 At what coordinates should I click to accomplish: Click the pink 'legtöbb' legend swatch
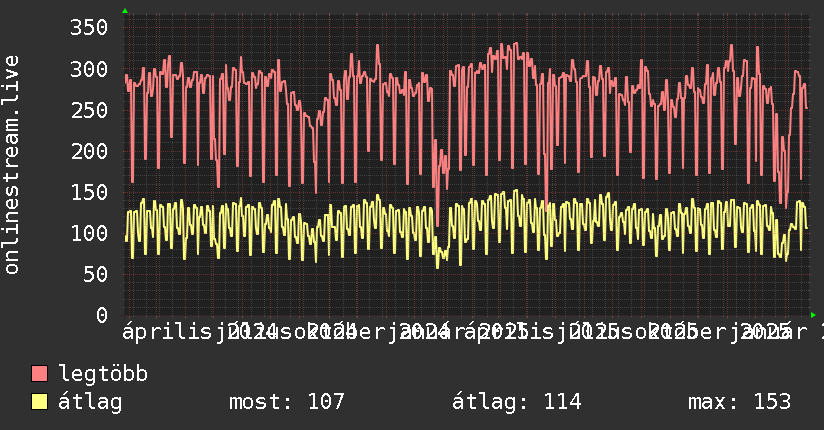click(x=39, y=374)
